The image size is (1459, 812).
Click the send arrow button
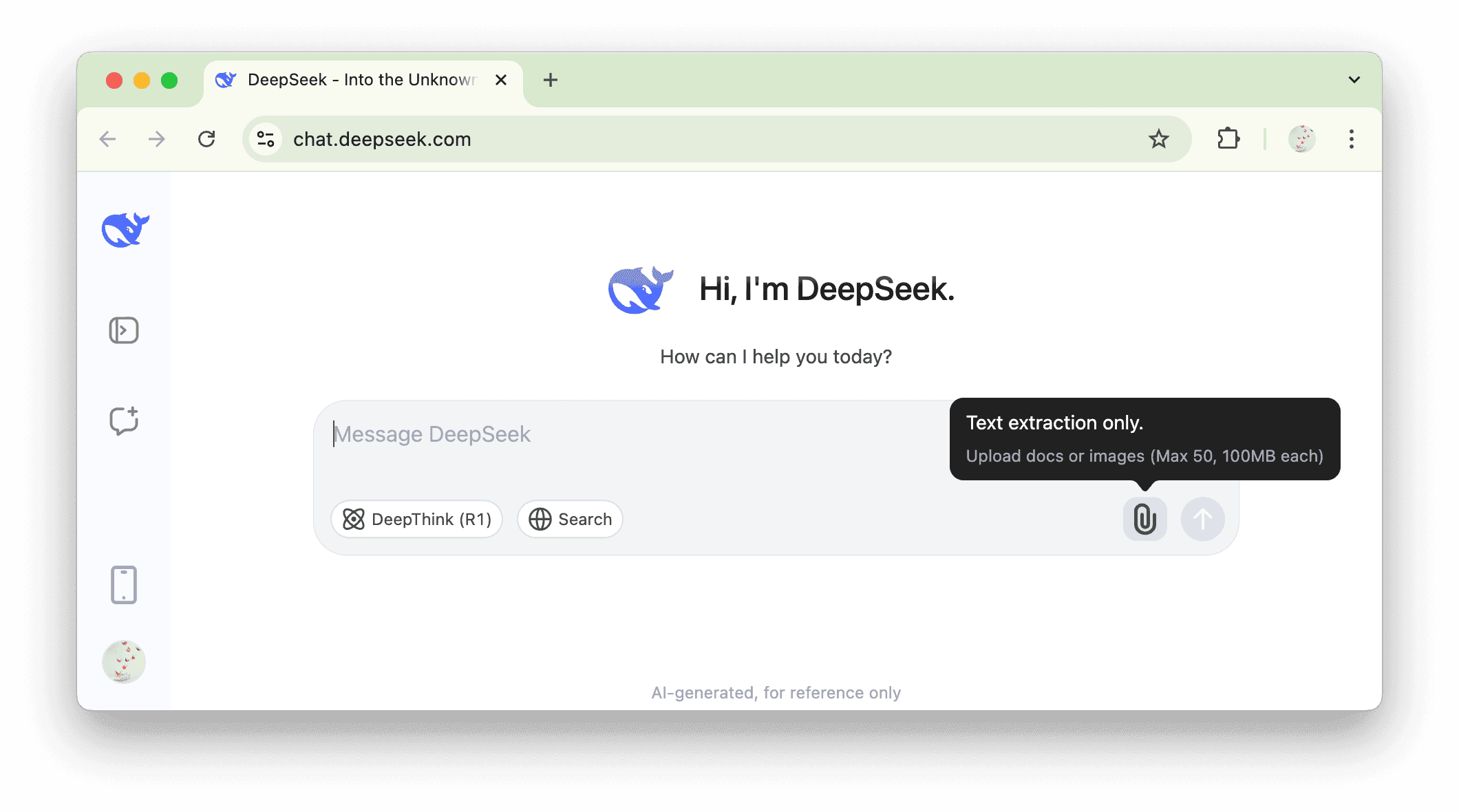tap(1203, 519)
